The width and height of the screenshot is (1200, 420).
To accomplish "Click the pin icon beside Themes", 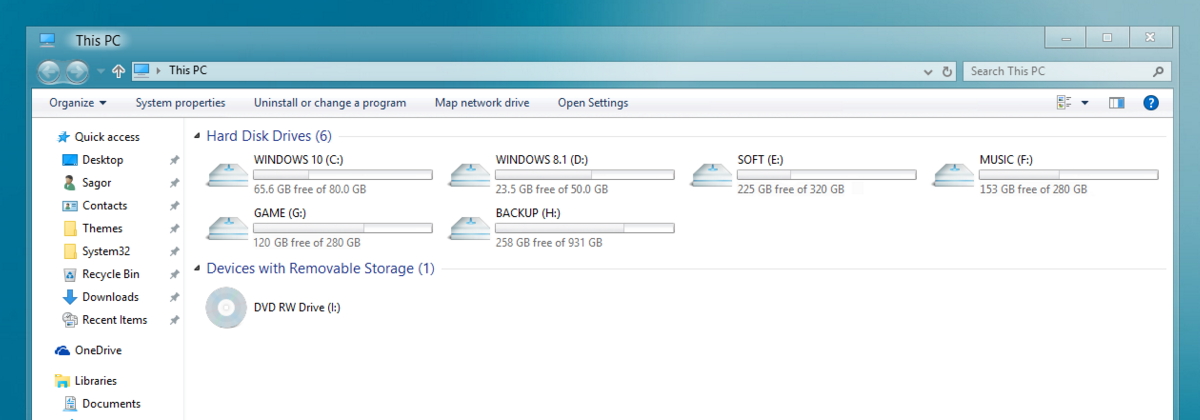I will click(x=174, y=229).
